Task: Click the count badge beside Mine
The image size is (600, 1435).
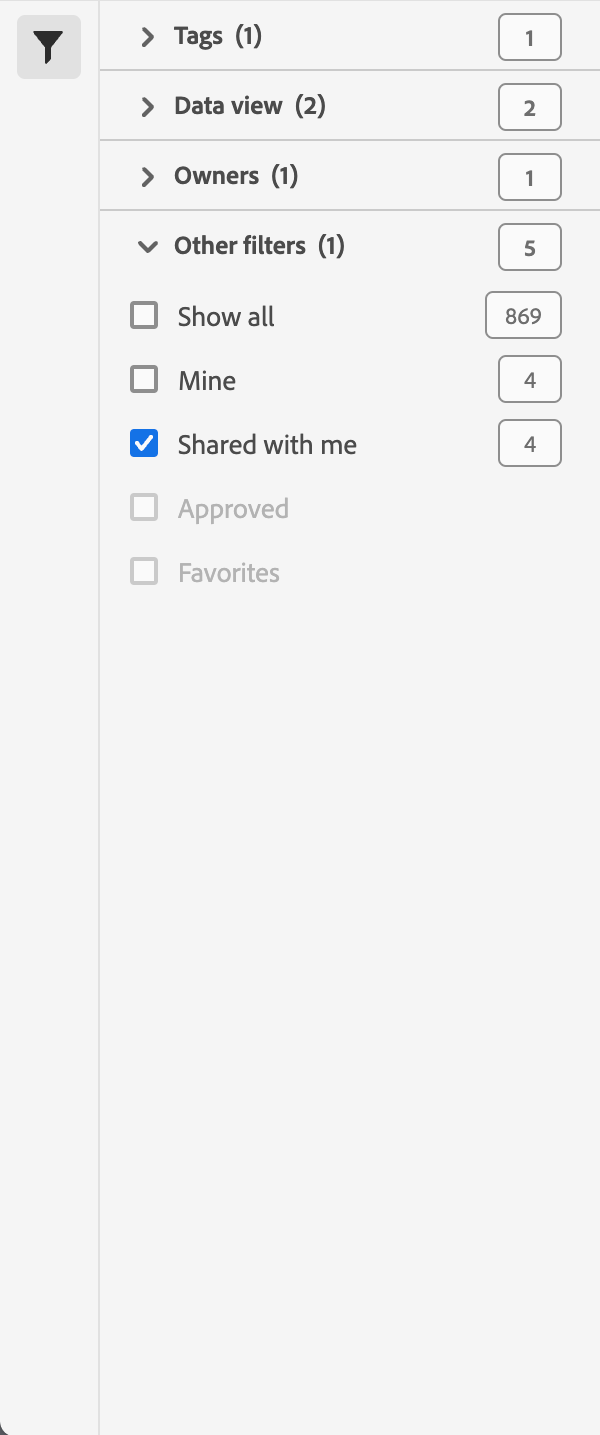Action: pyautogui.click(x=530, y=380)
